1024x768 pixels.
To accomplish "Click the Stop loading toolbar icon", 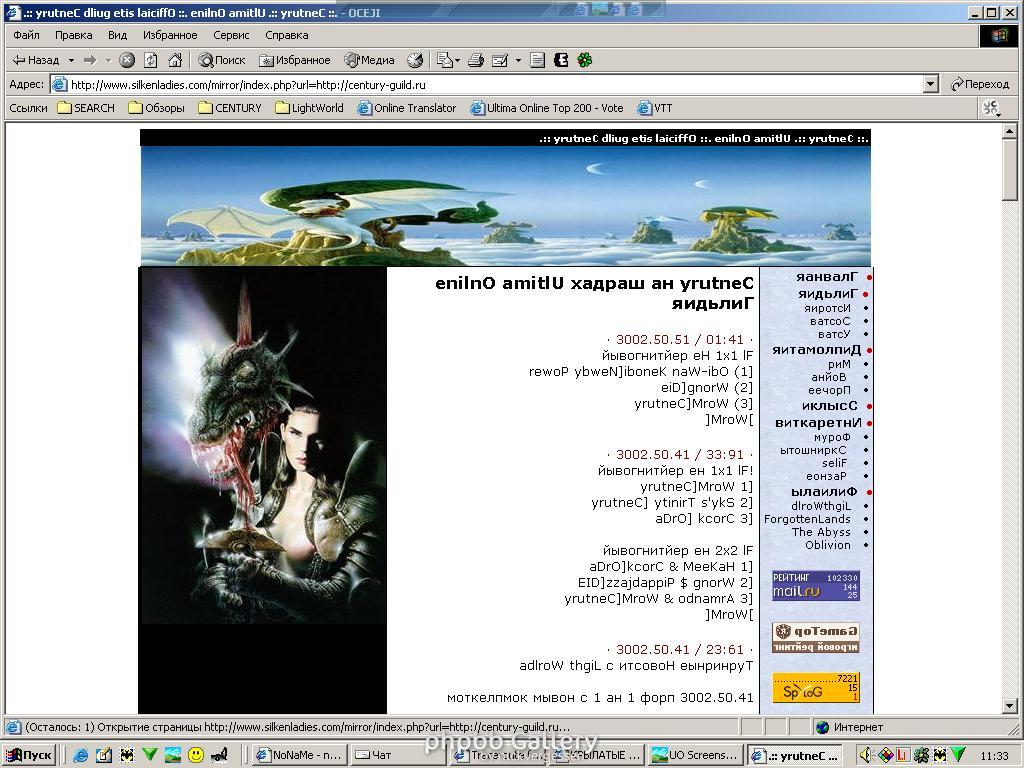I will click(127, 60).
